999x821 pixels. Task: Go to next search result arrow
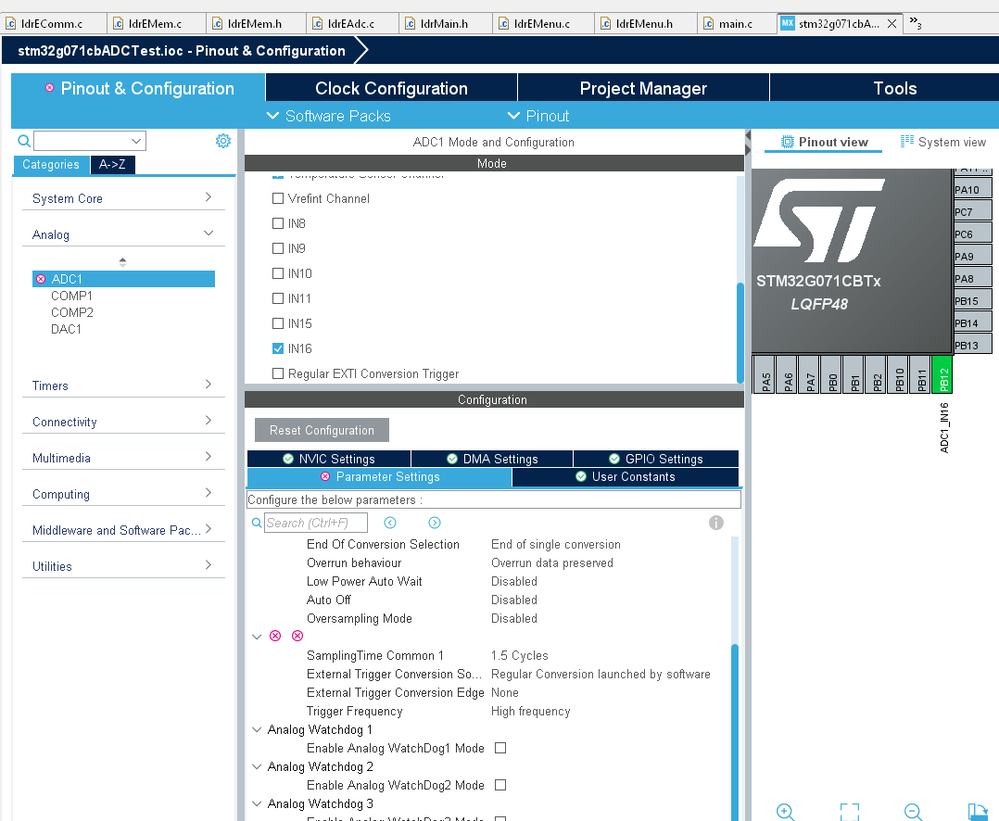coord(435,523)
